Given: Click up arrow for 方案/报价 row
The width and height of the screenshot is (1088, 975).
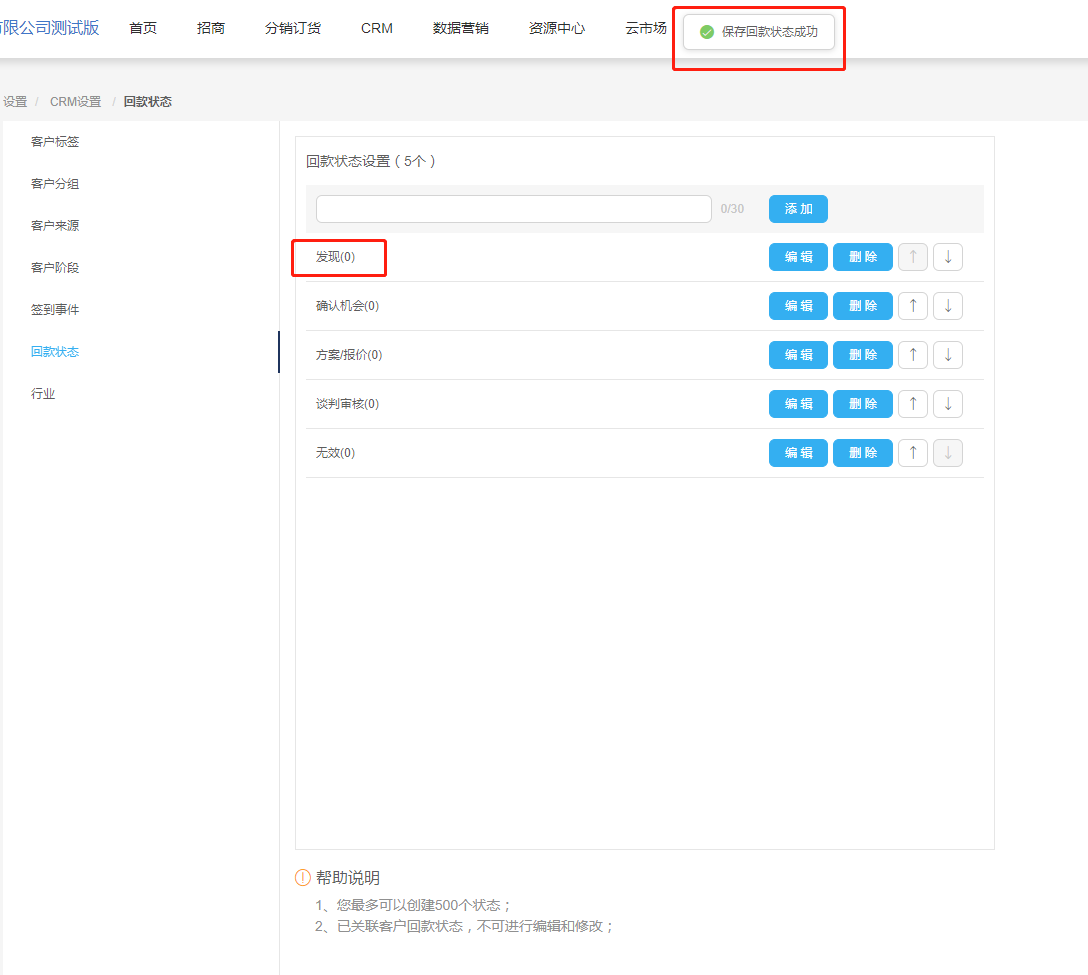Looking at the screenshot, I should pyautogui.click(x=912, y=355).
